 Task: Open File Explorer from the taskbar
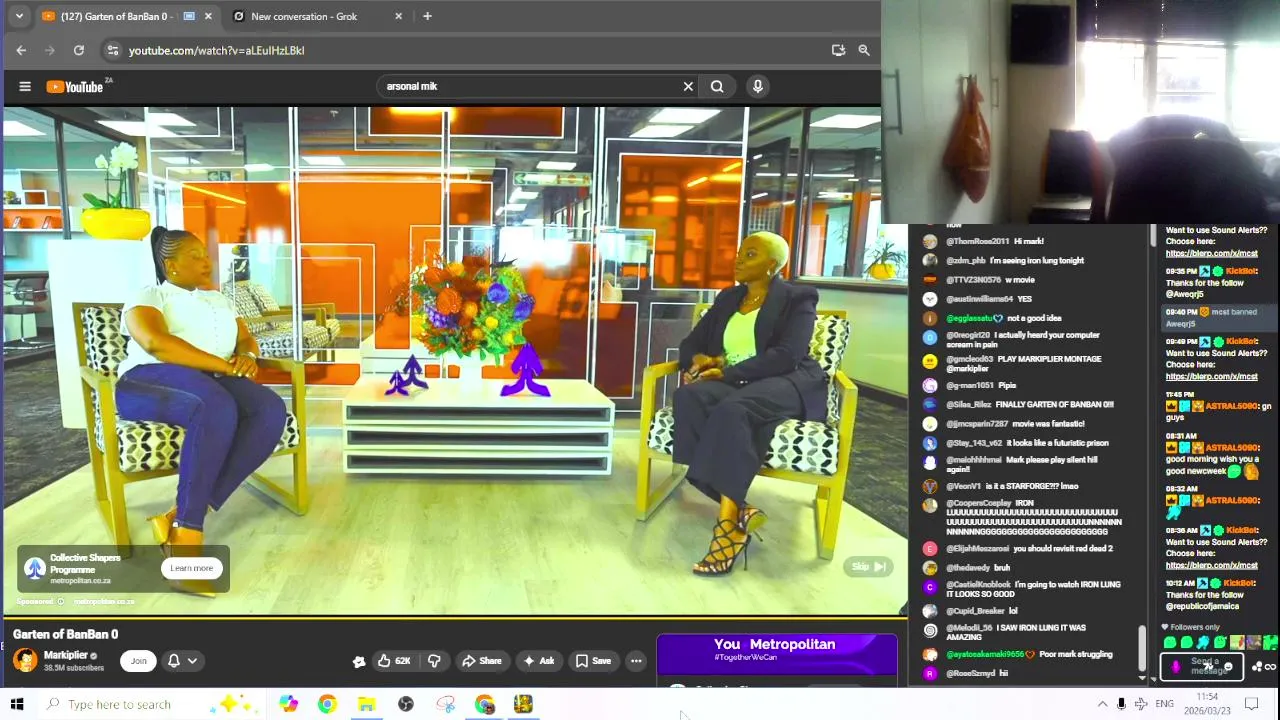pos(366,704)
